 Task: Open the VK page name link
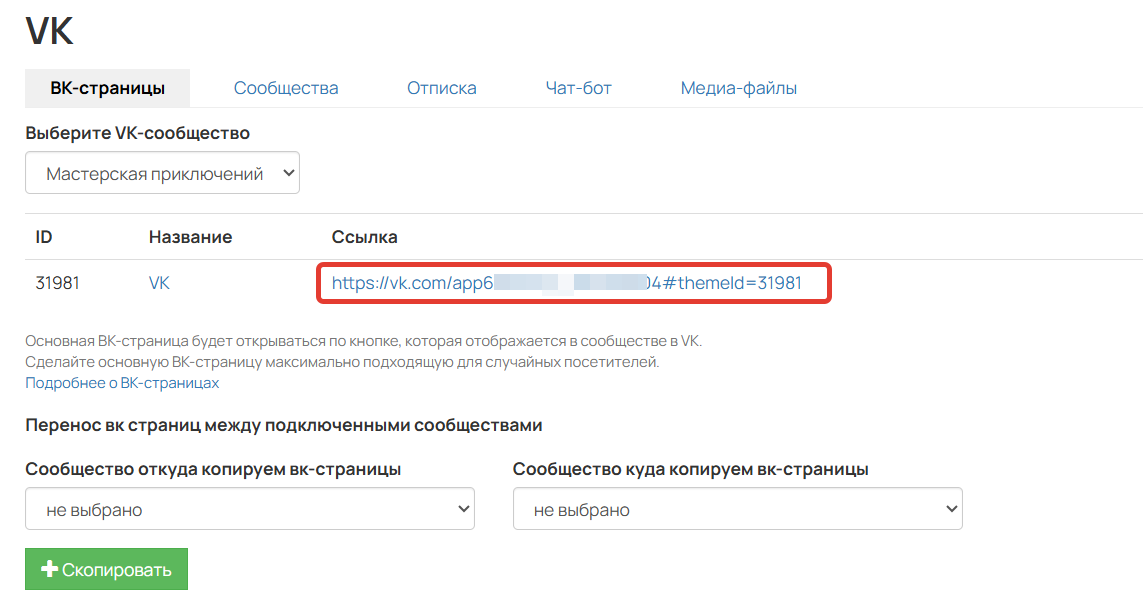pyautogui.click(x=159, y=283)
